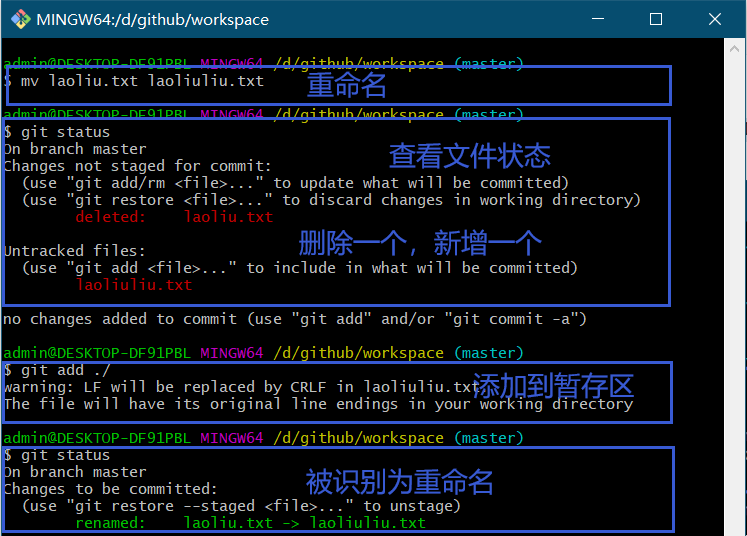Click the second '$ git status' command
The height and width of the screenshot is (536, 747).
pyautogui.click(x=57, y=455)
